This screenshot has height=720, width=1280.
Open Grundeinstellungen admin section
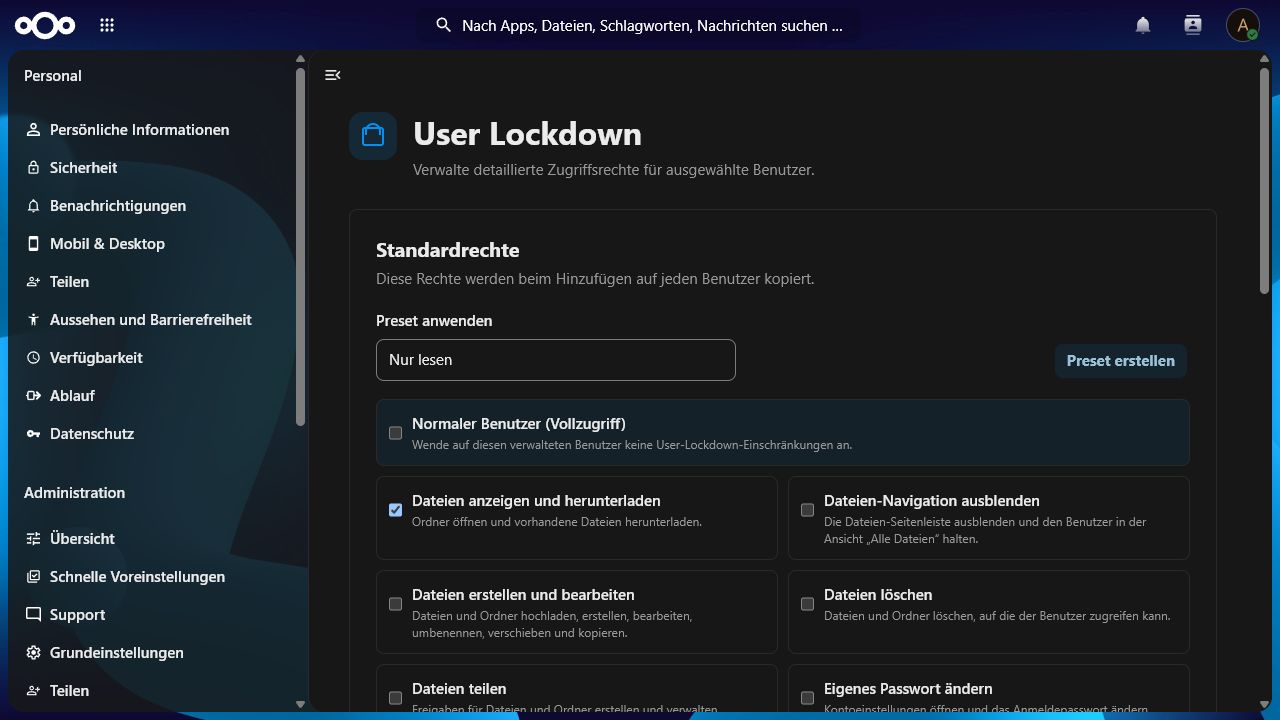pos(151,653)
